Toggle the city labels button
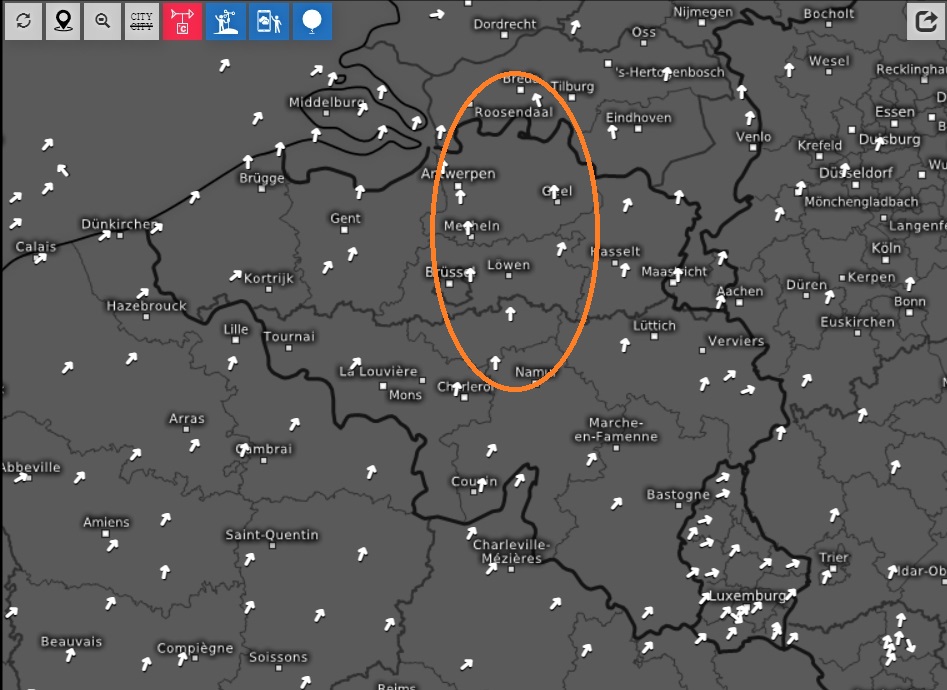This screenshot has width=947, height=690. tap(142, 21)
